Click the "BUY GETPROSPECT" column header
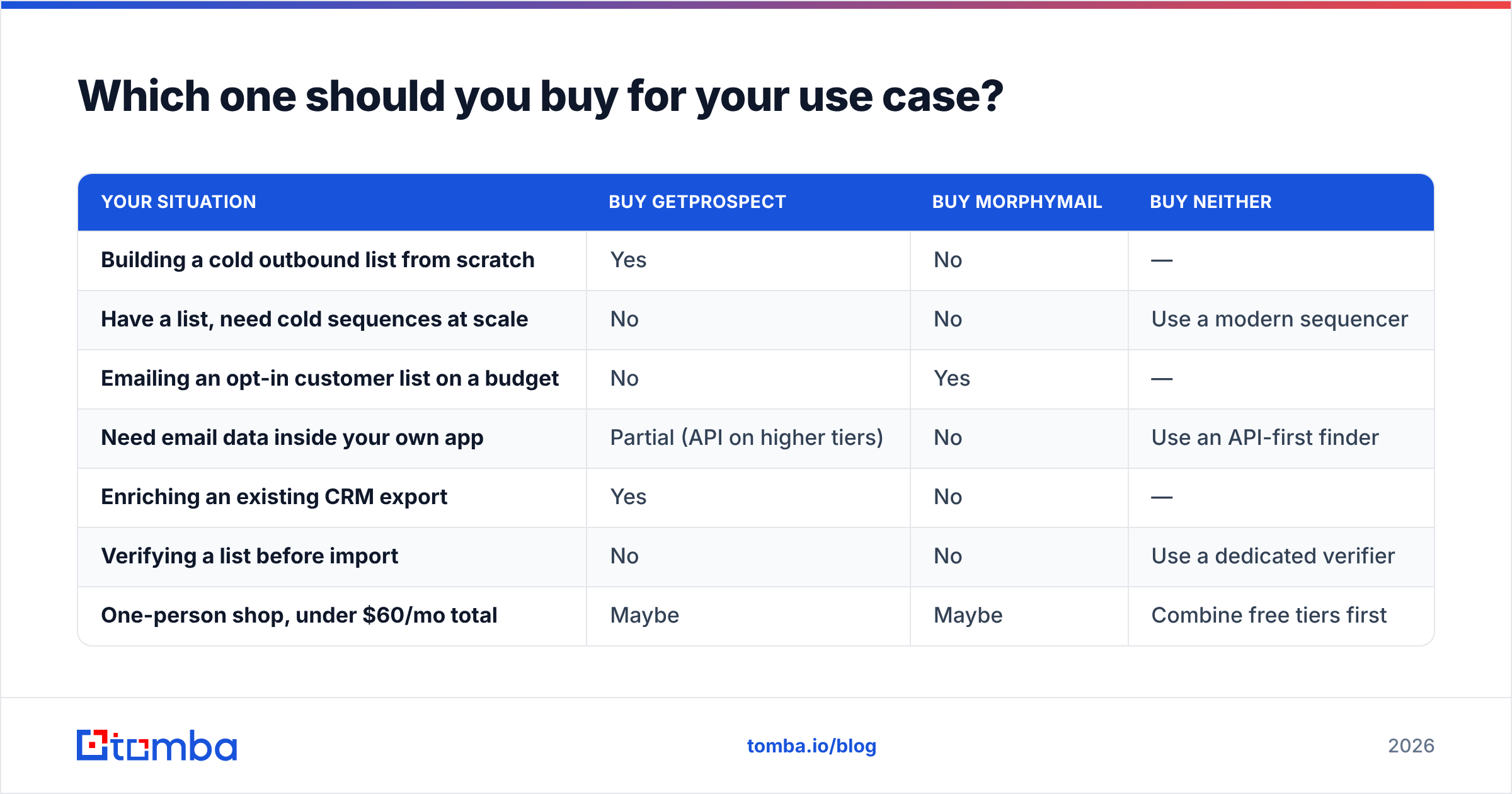 pos(697,202)
